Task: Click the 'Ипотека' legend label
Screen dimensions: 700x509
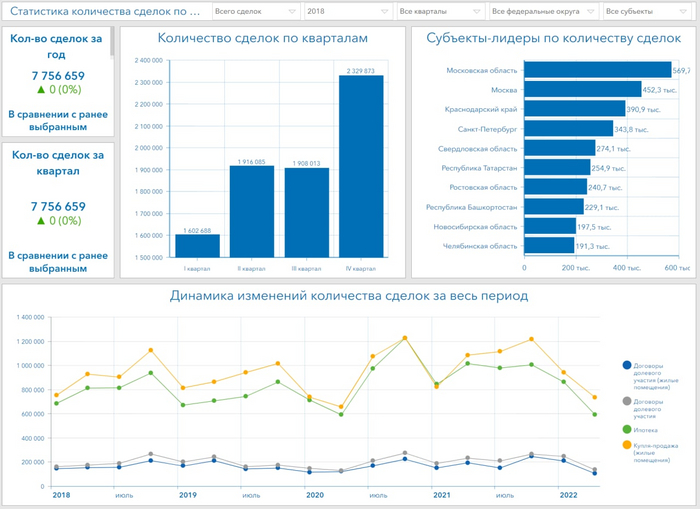Action: [646, 430]
